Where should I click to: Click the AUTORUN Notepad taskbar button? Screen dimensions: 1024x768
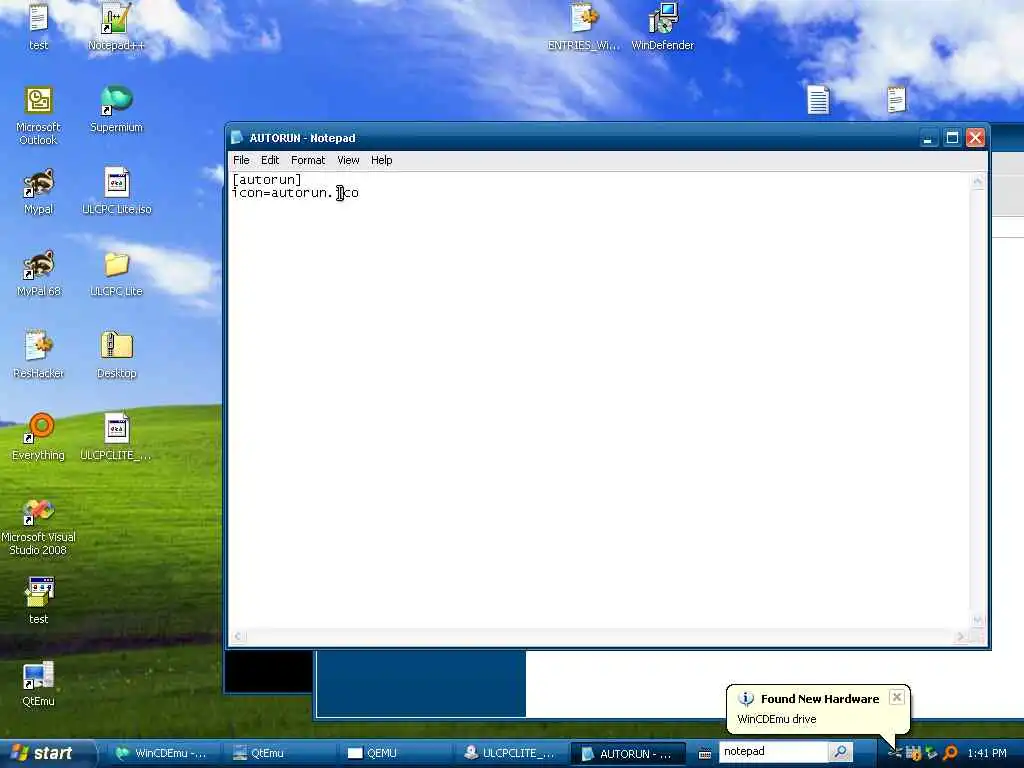[x=628, y=753]
